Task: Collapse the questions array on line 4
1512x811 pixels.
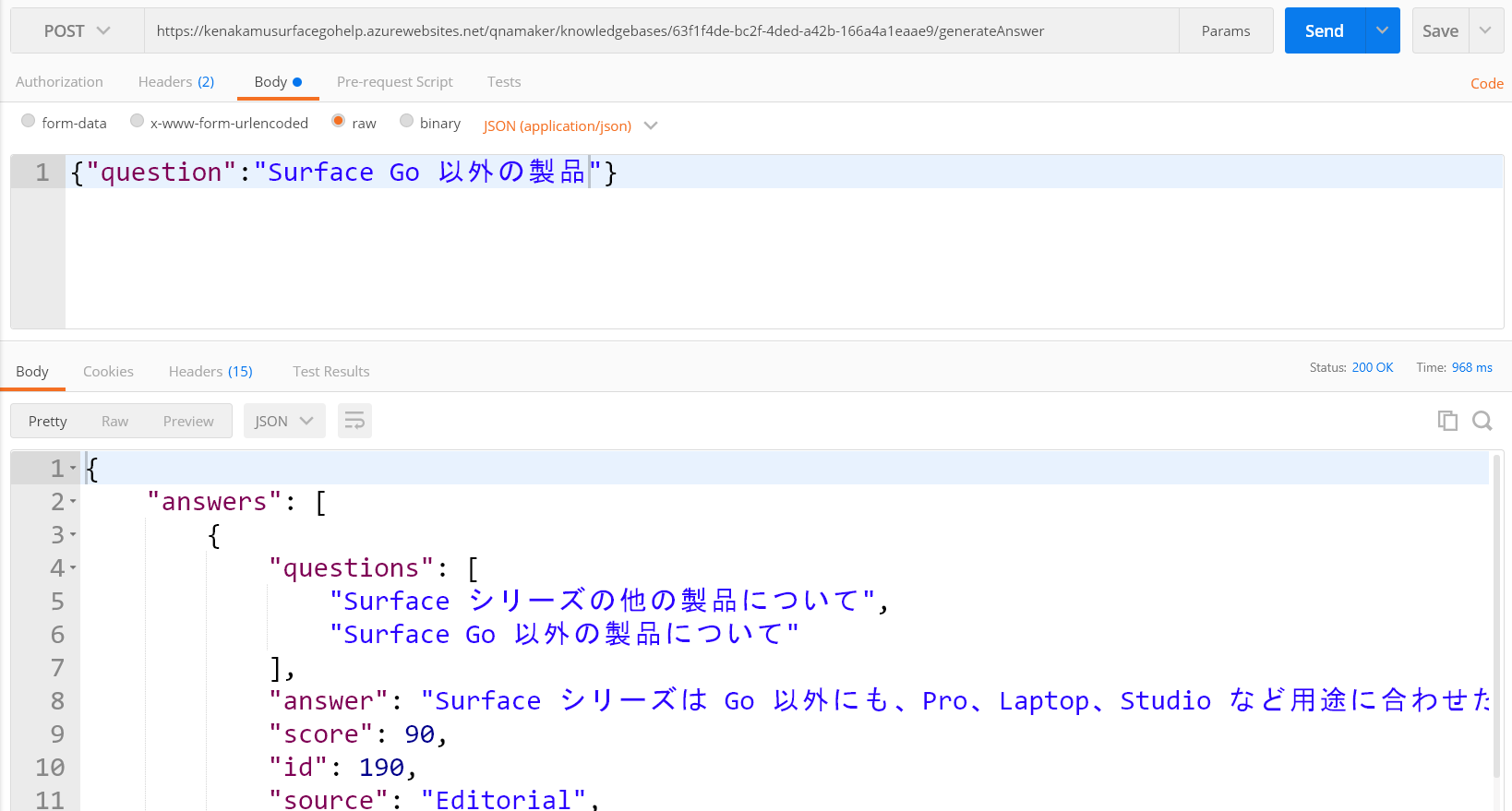Action: click(x=73, y=568)
